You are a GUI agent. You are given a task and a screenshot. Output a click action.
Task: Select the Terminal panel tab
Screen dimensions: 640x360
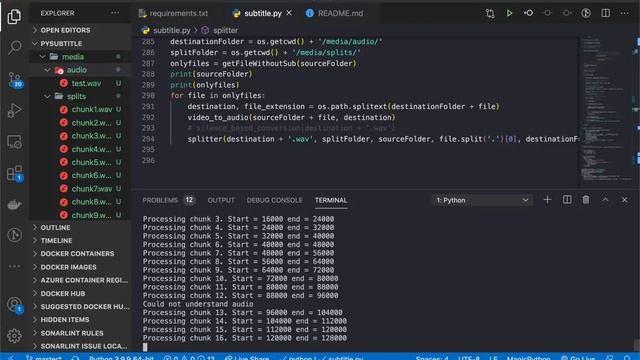(x=331, y=200)
